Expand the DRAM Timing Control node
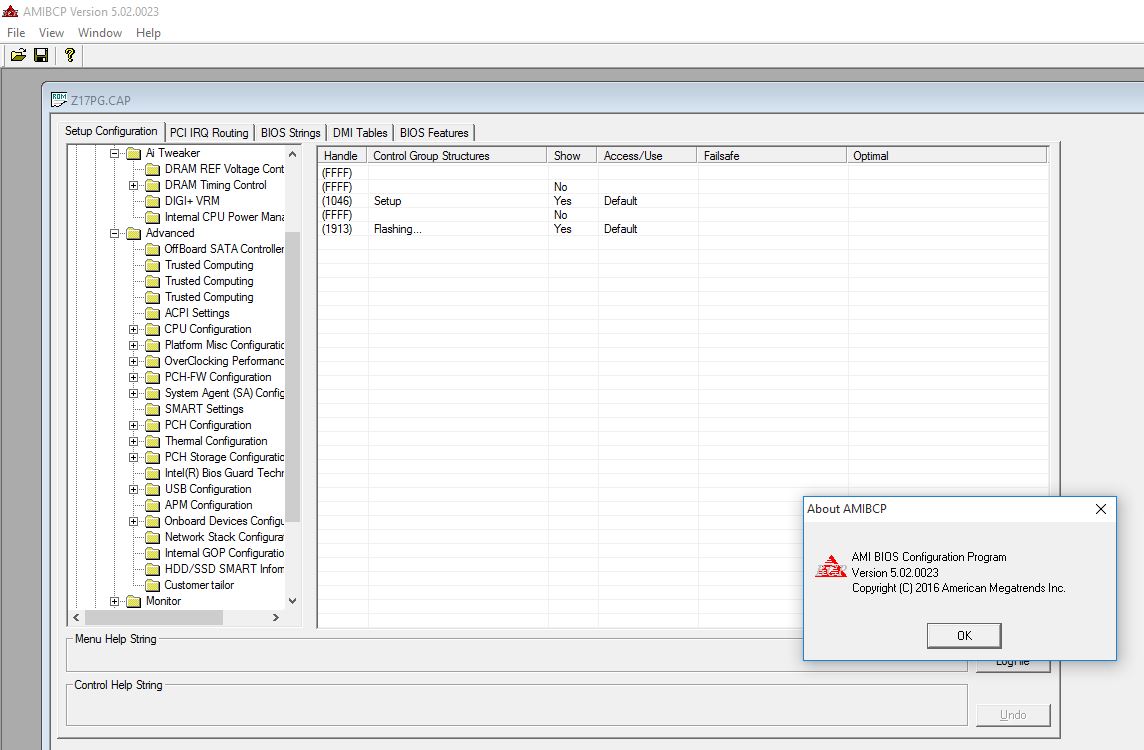 134,185
